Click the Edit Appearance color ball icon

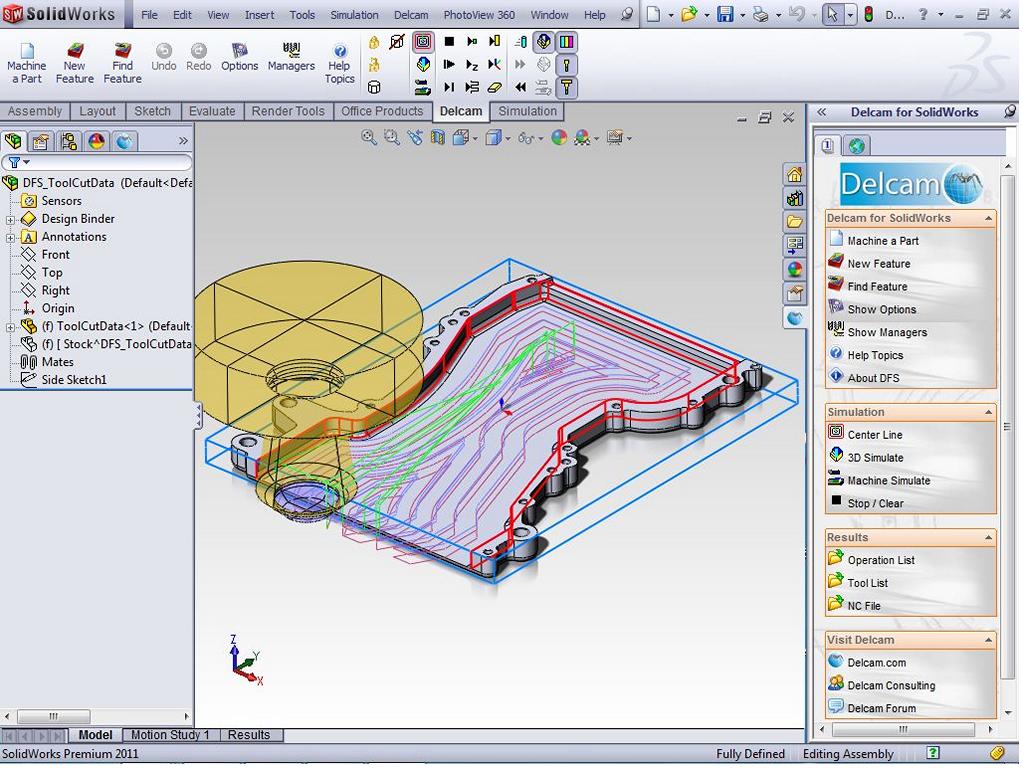pyautogui.click(x=559, y=137)
